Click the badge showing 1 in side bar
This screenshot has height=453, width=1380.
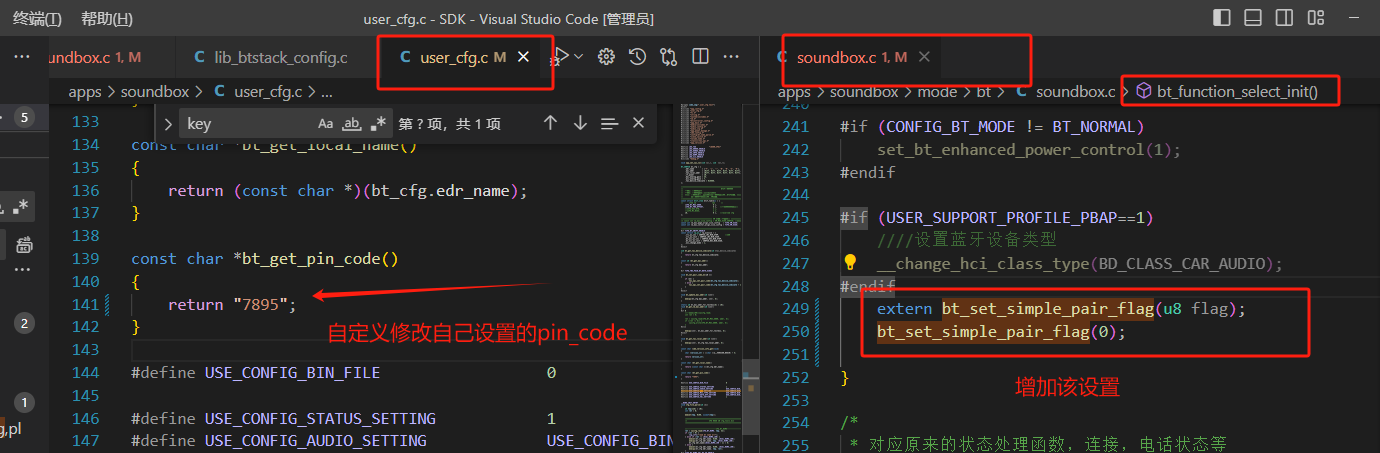(25, 404)
